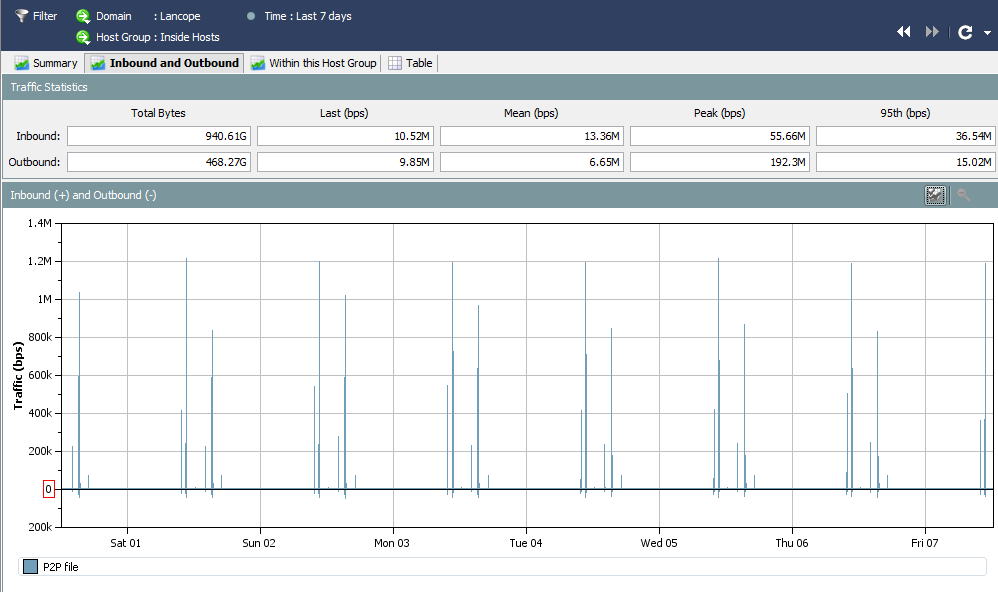Click the Inbound Peak bps field 55.66M
Image resolution: width=998 pixels, height=592 pixels.
pos(720,136)
